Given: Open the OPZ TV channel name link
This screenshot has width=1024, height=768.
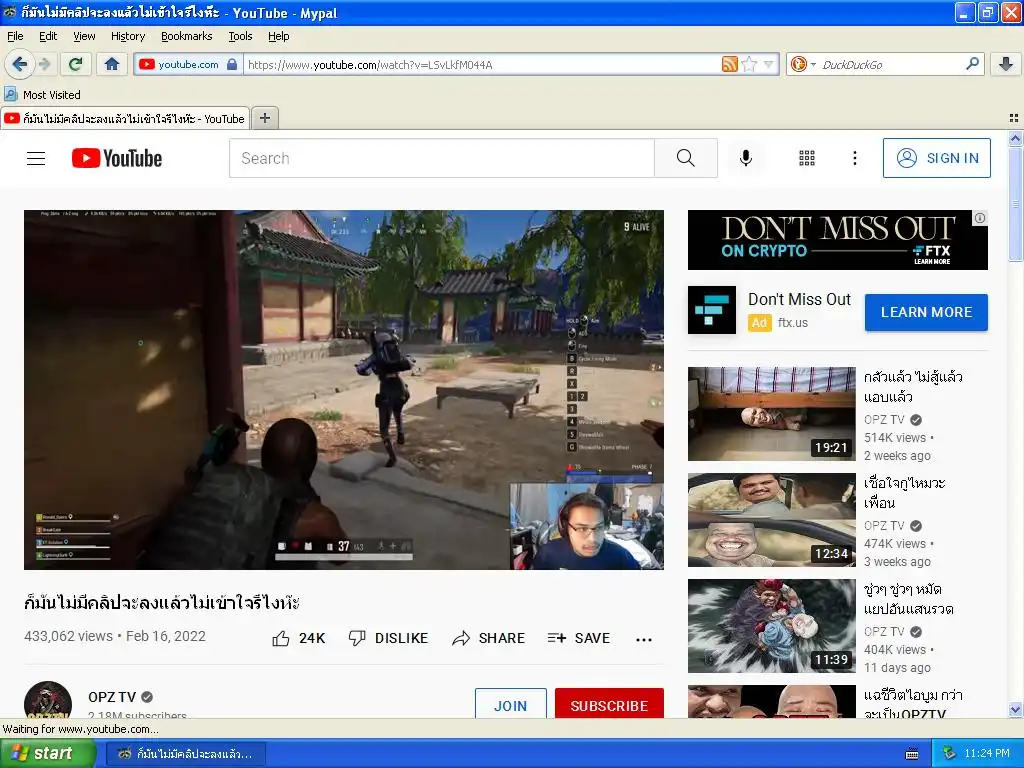Looking at the screenshot, I should tap(112, 697).
